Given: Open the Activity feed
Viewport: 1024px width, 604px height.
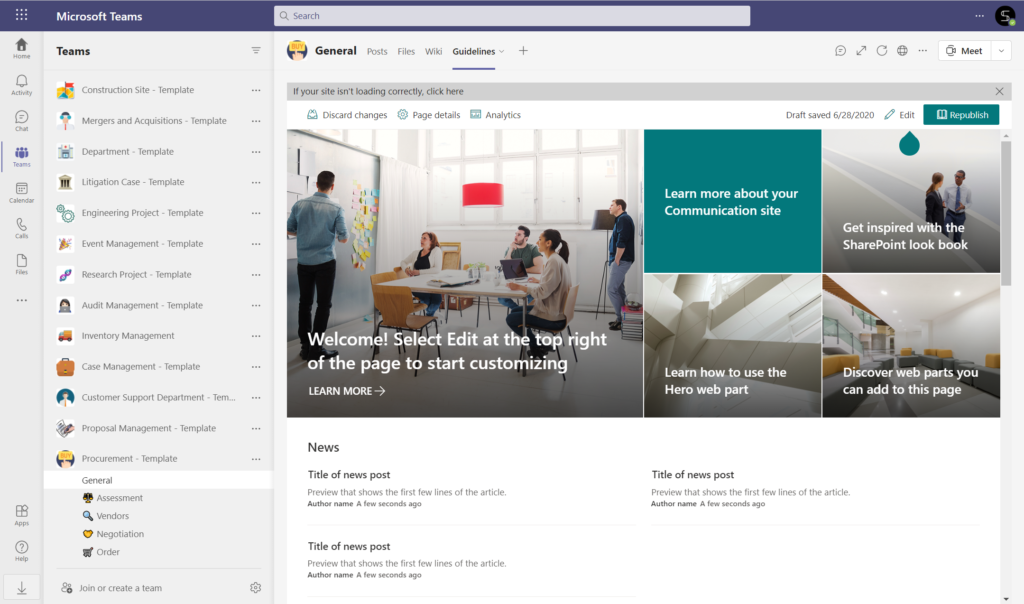Looking at the screenshot, I should (x=22, y=85).
